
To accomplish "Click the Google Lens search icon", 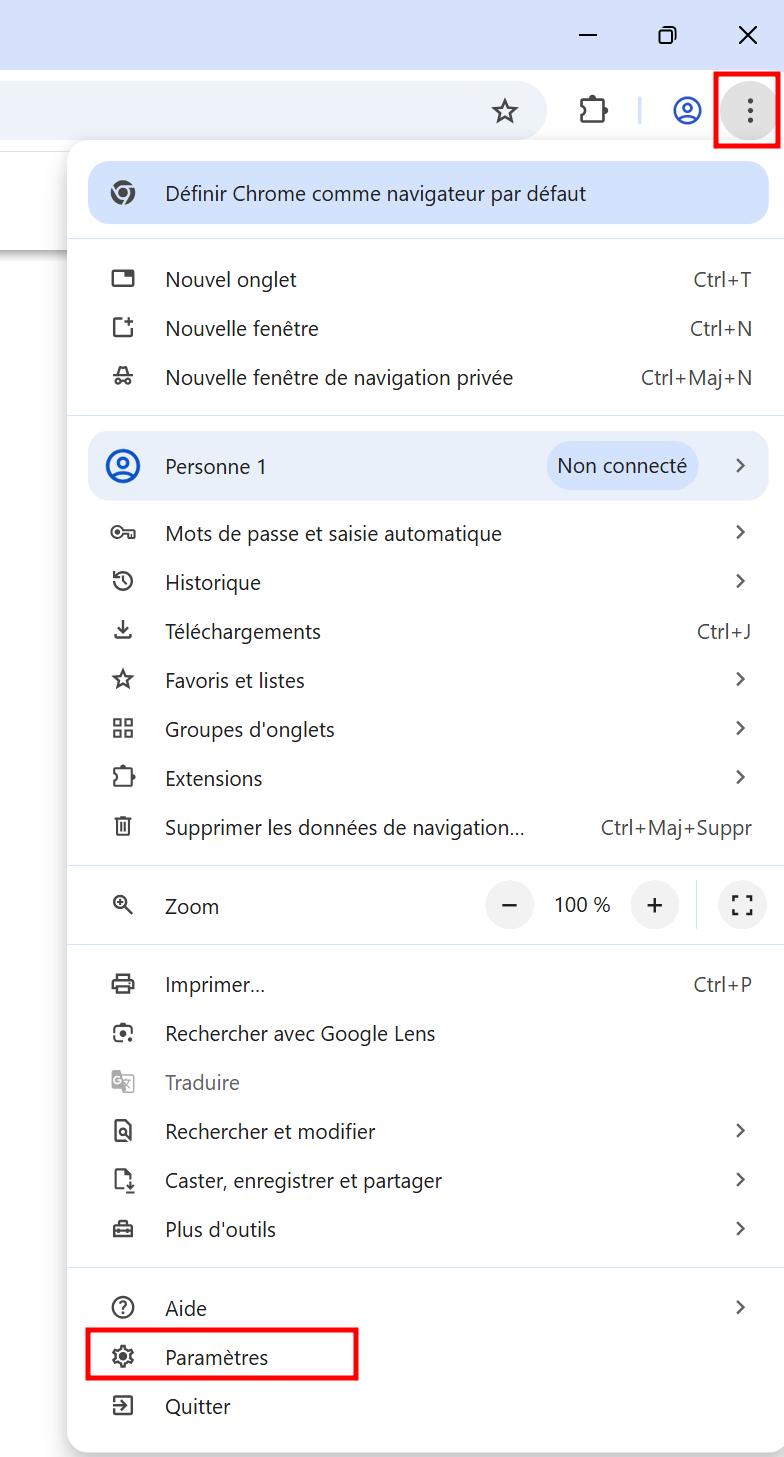I will point(123,1033).
